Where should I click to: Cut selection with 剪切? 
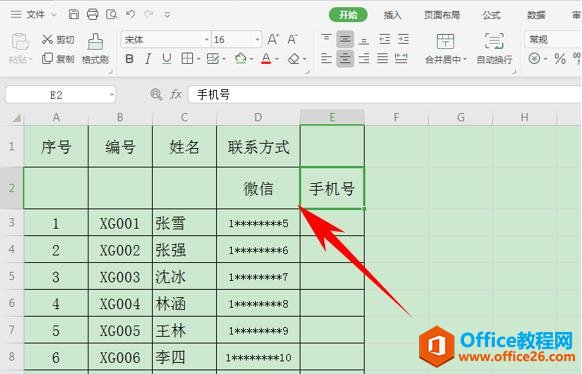[58, 39]
